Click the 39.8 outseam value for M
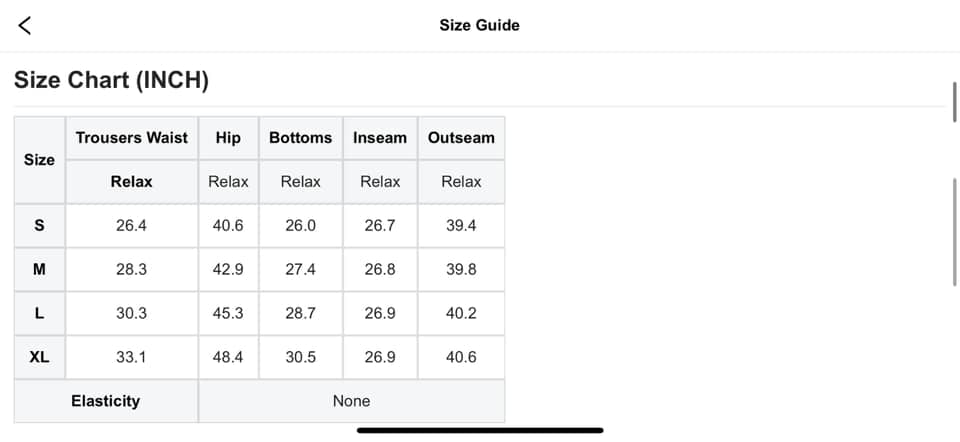The width and height of the screenshot is (960, 442). 461,269
